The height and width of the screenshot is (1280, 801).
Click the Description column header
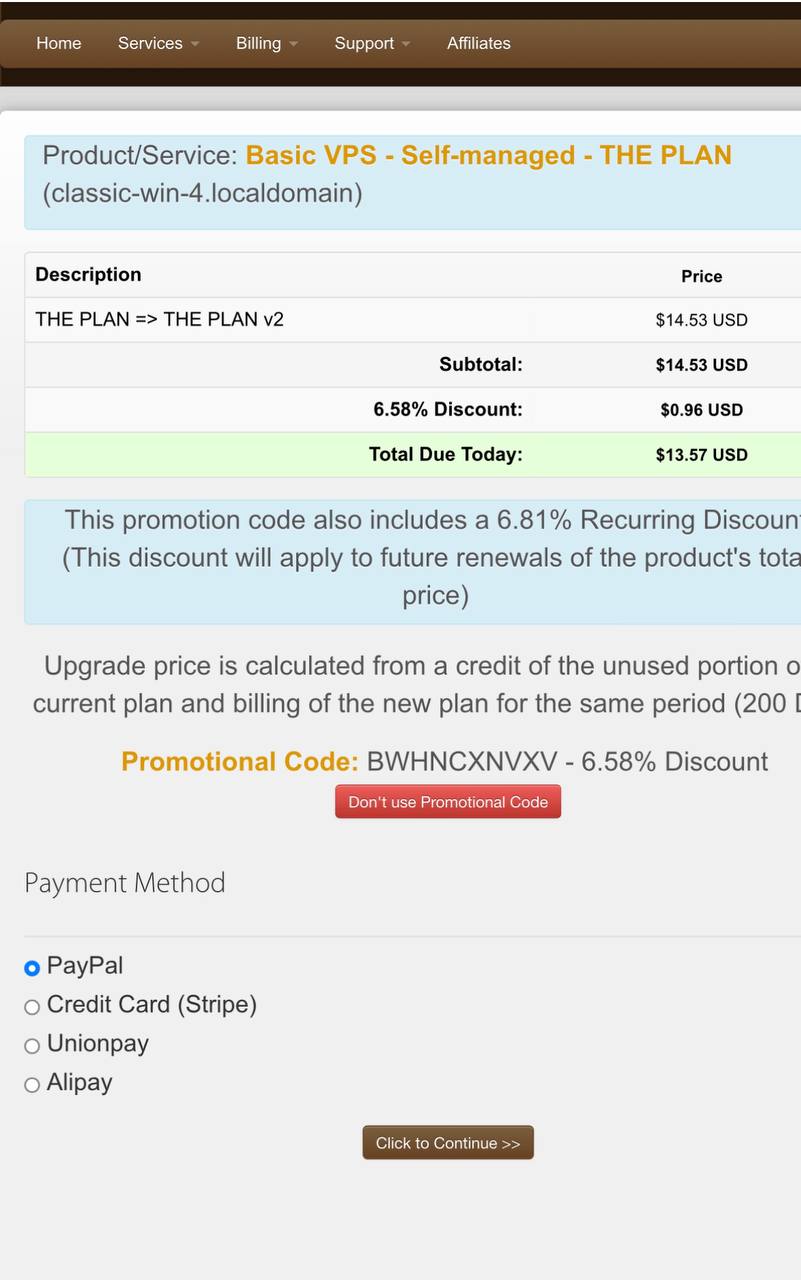tap(88, 275)
